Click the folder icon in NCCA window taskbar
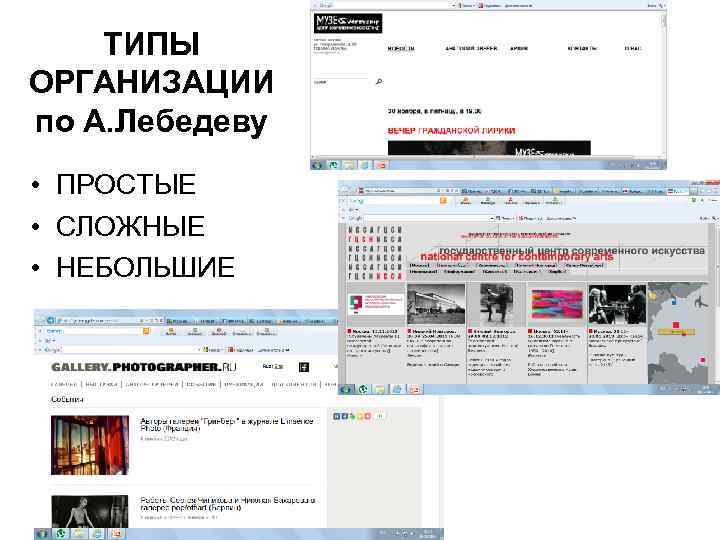Screen dimensions: 720x540 pyautogui.click(x=380, y=389)
